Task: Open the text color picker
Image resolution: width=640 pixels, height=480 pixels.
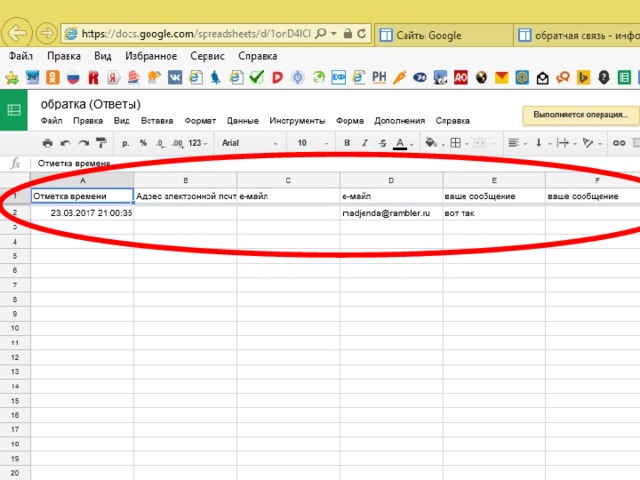Action: coord(400,144)
